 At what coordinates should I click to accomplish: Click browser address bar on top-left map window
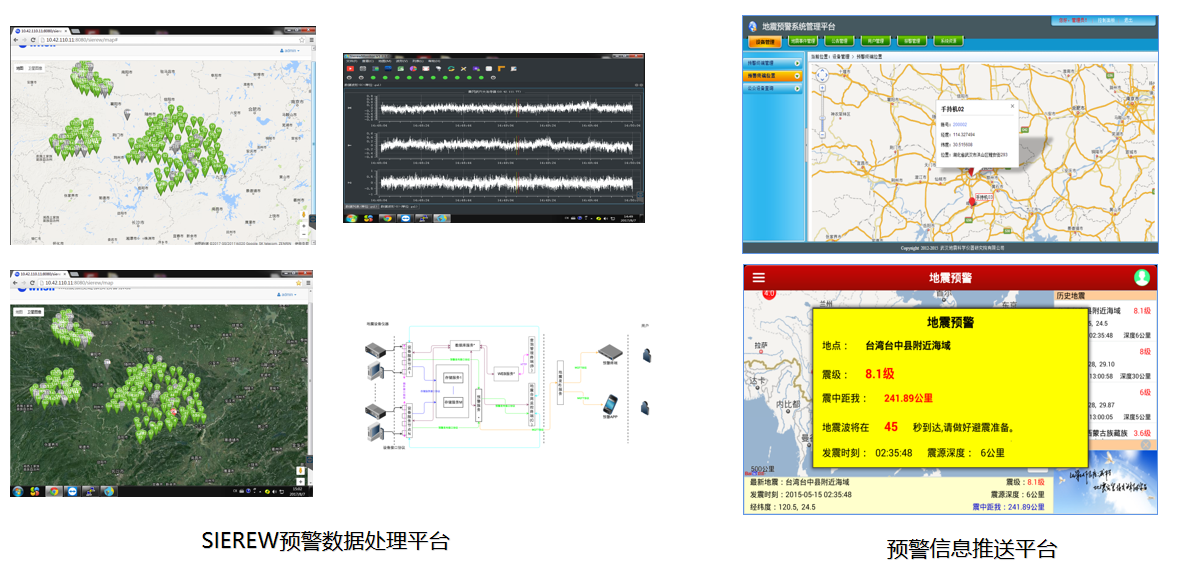pyautogui.click(x=150, y=40)
